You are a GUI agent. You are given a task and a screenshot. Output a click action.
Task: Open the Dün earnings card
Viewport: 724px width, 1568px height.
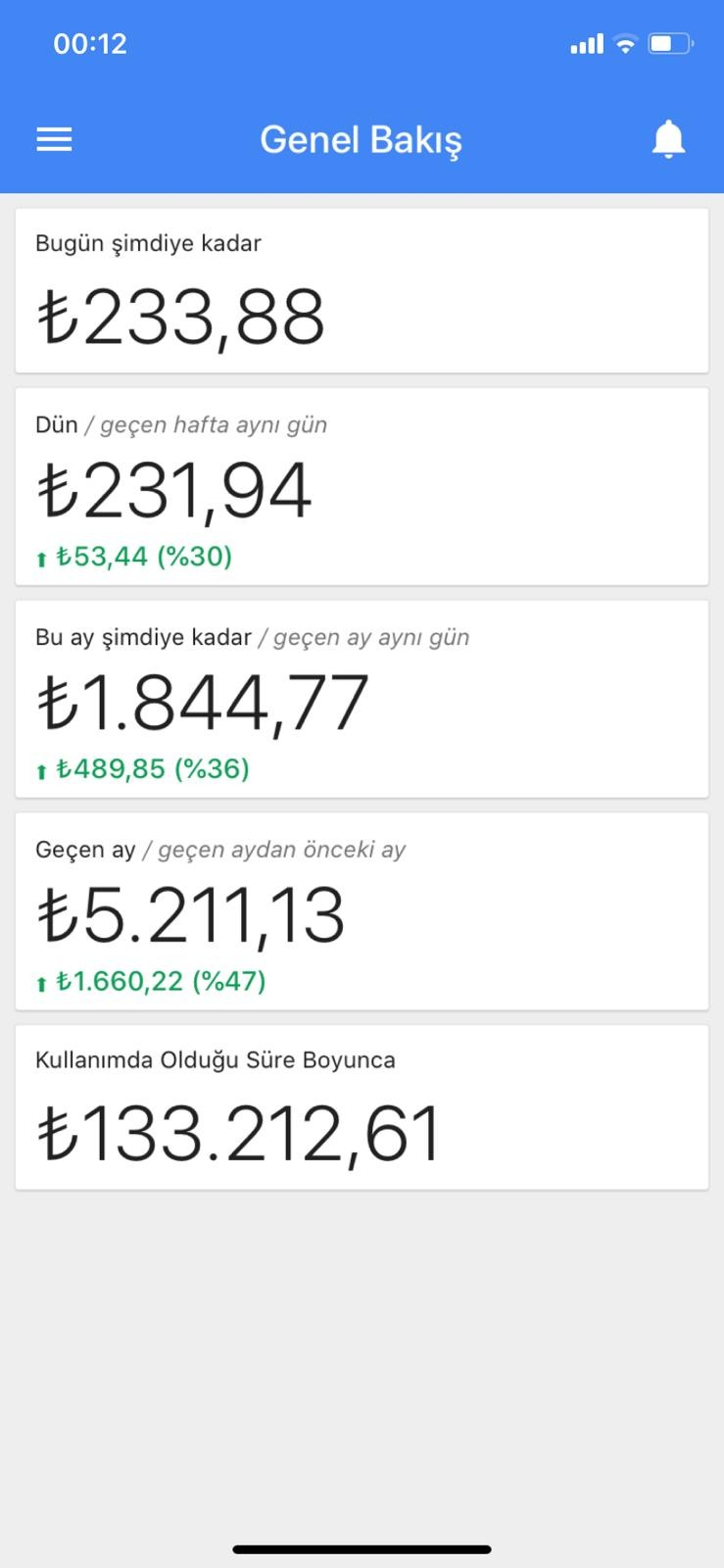[362, 487]
